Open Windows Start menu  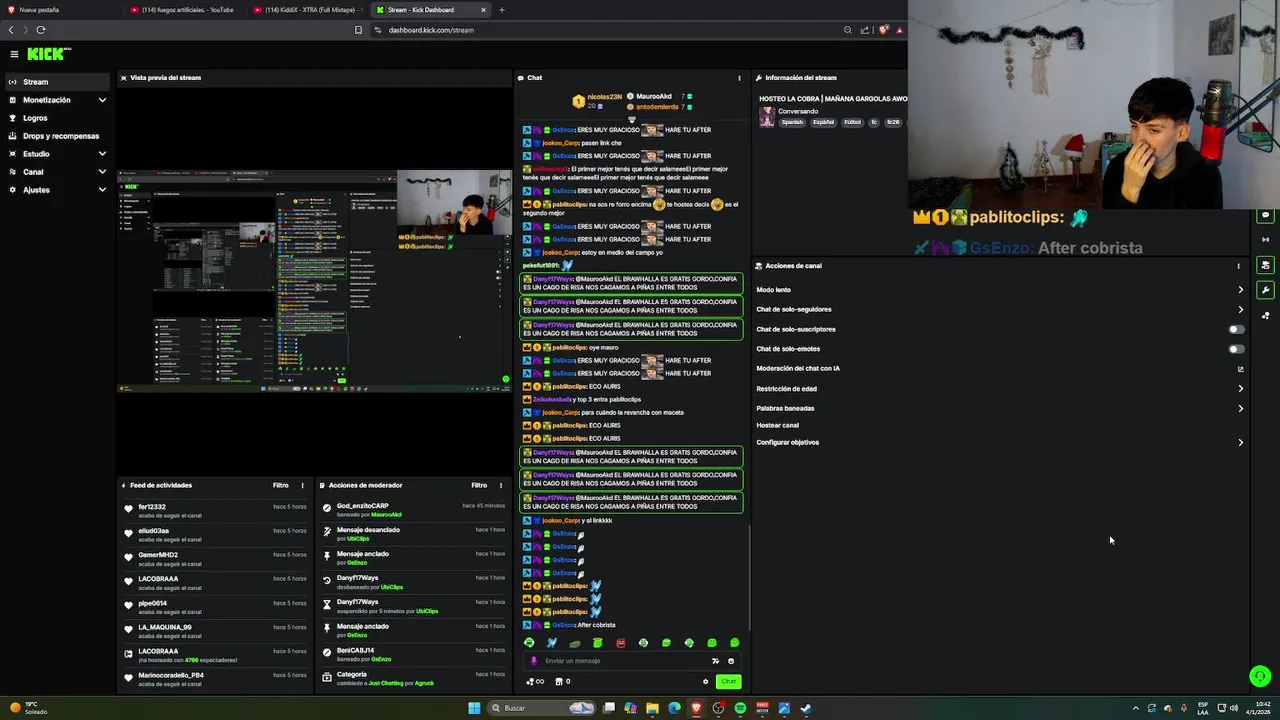coord(474,708)
